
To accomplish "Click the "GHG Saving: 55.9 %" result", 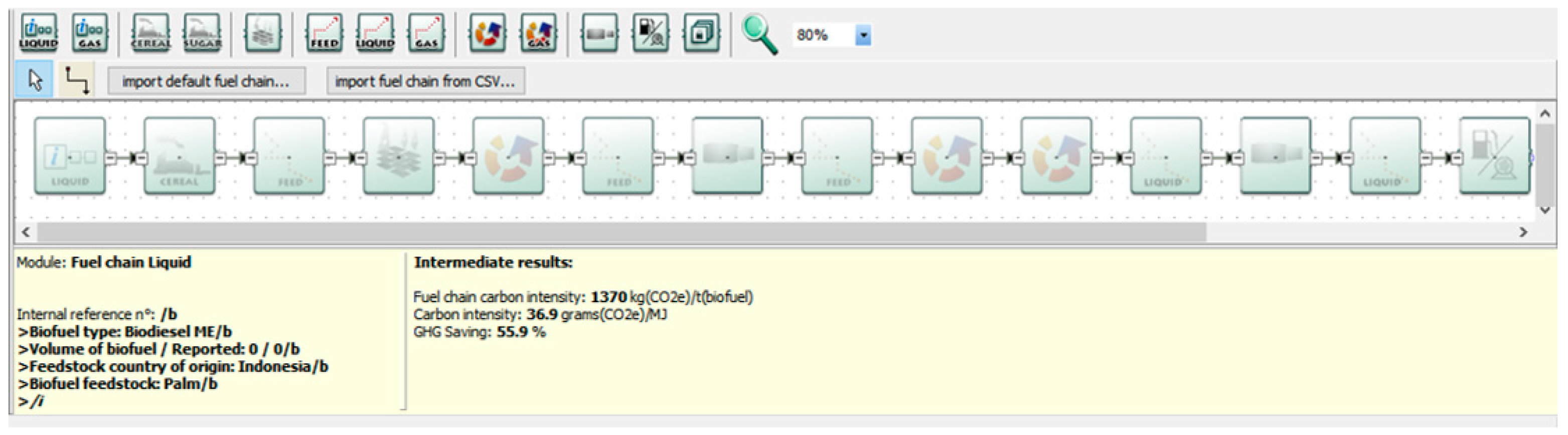I will (x=480, y=332).
